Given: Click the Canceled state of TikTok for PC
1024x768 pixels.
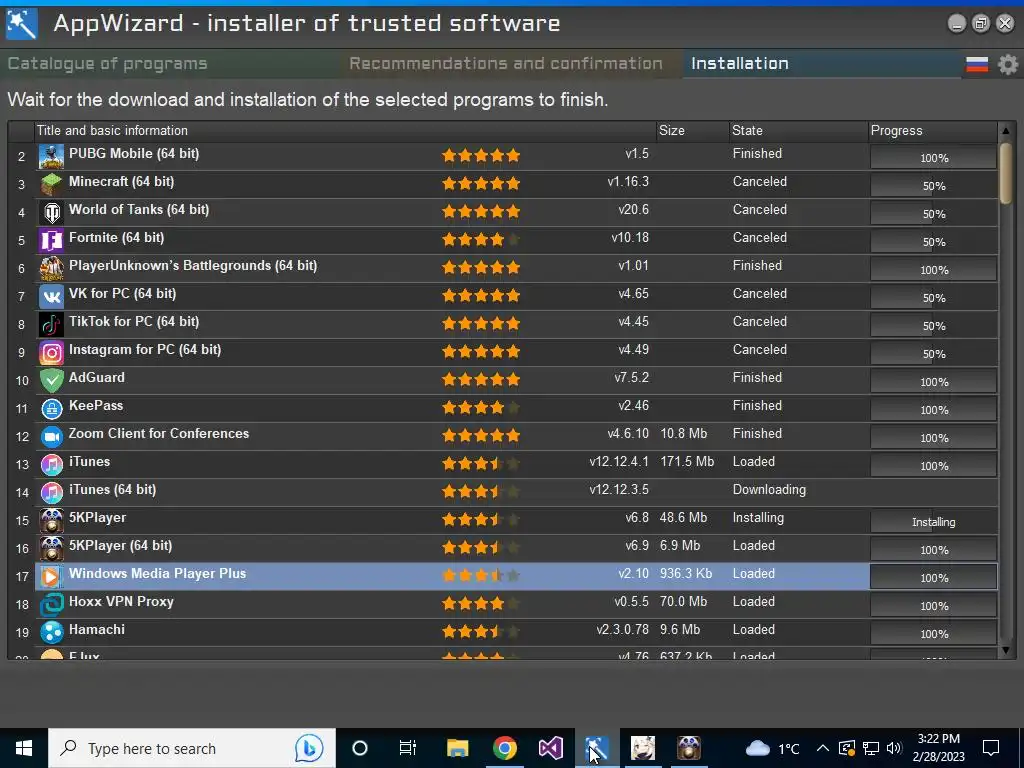Looking at the screenshot, I should coord(760,322).
